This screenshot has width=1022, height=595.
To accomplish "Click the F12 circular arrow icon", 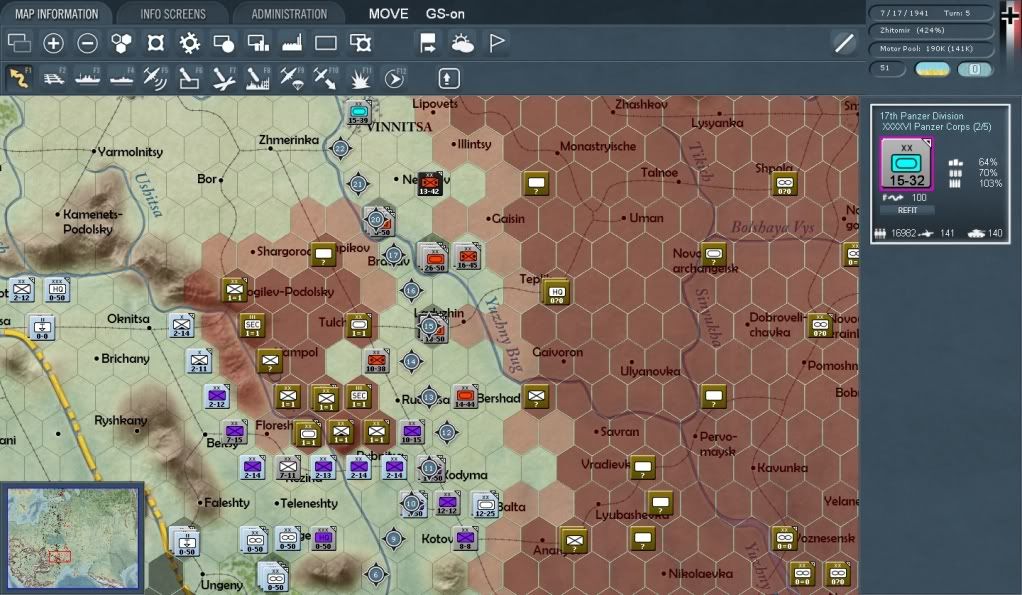I will (394, 79).
